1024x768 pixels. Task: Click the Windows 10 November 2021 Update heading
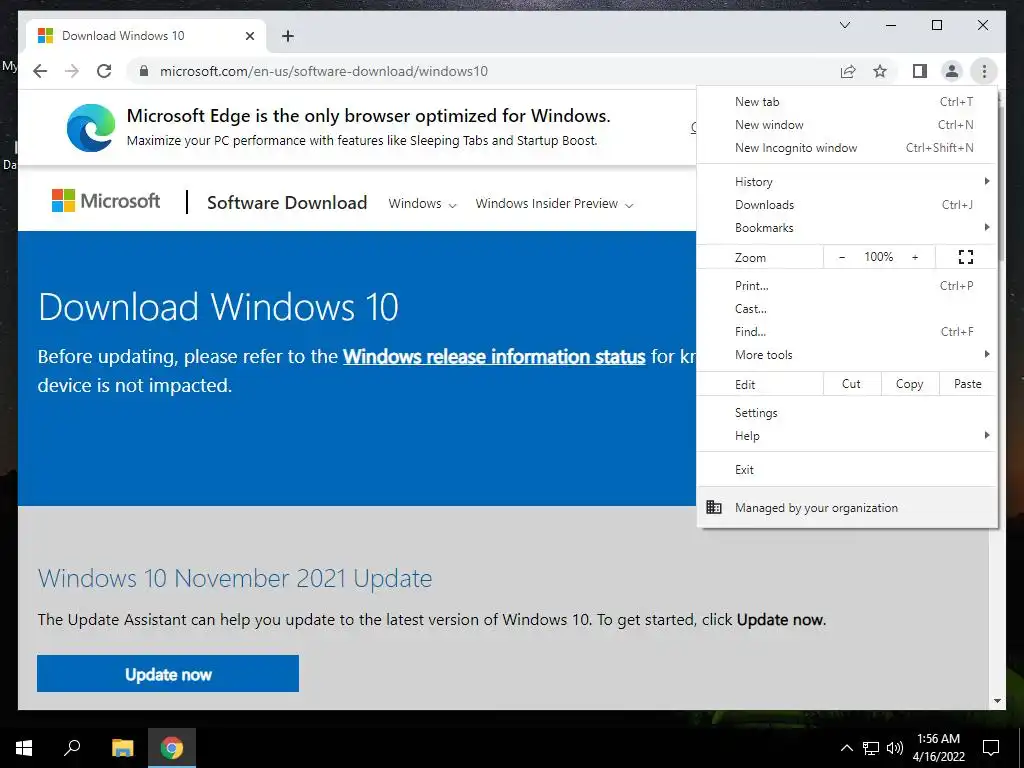click(235, 578)
